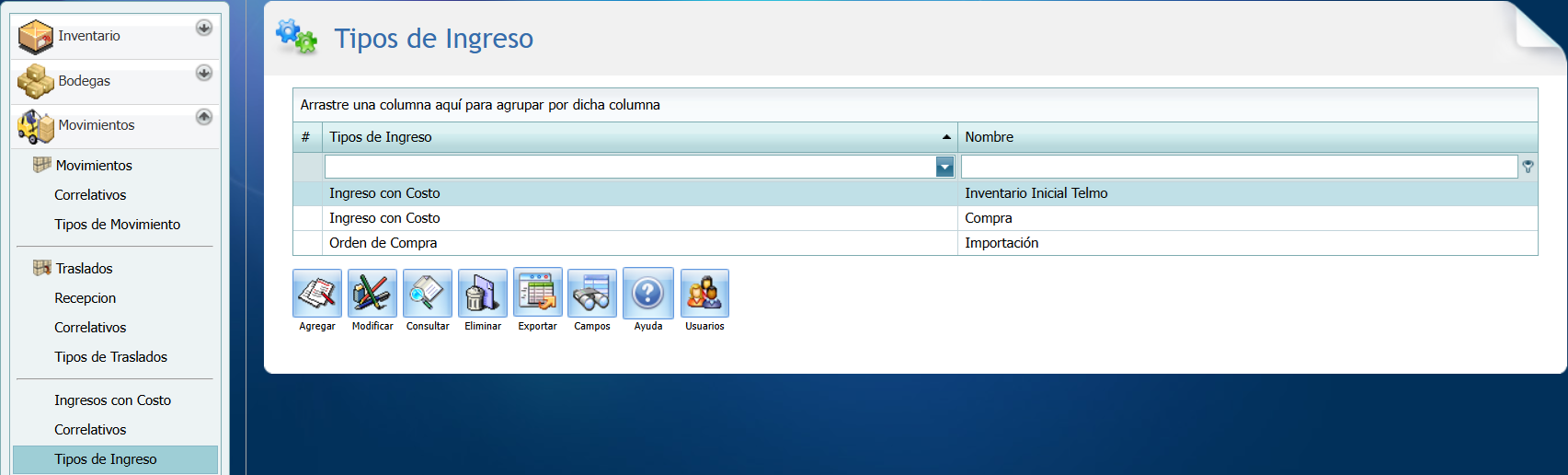This screenshot has height=475, width=1568.
Task: Select the Orden de Compra cell
Action: coord(640,243)
